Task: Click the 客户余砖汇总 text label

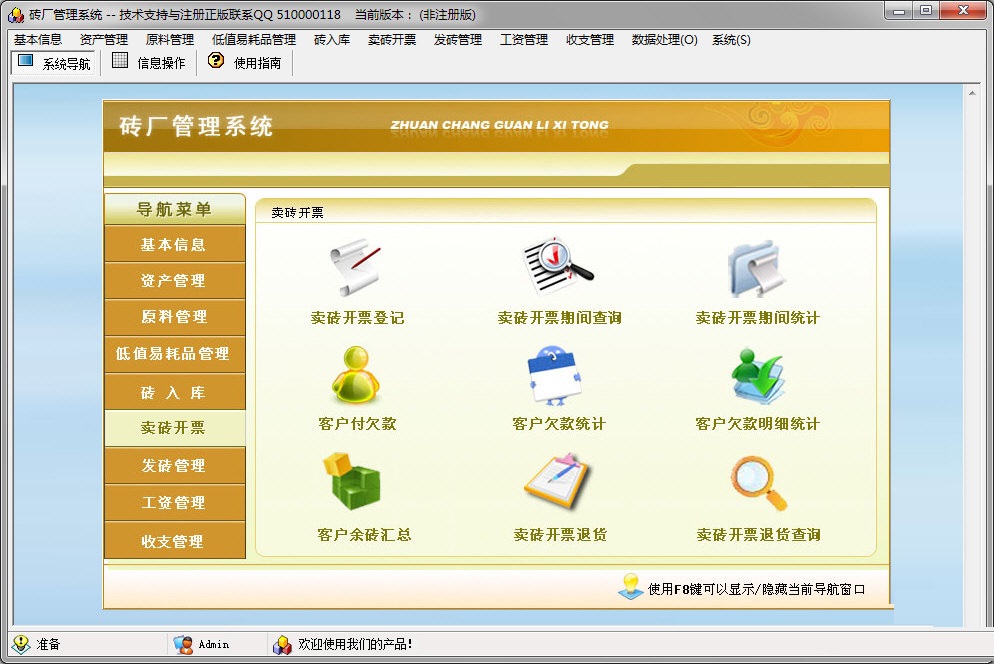Action: 365,535
